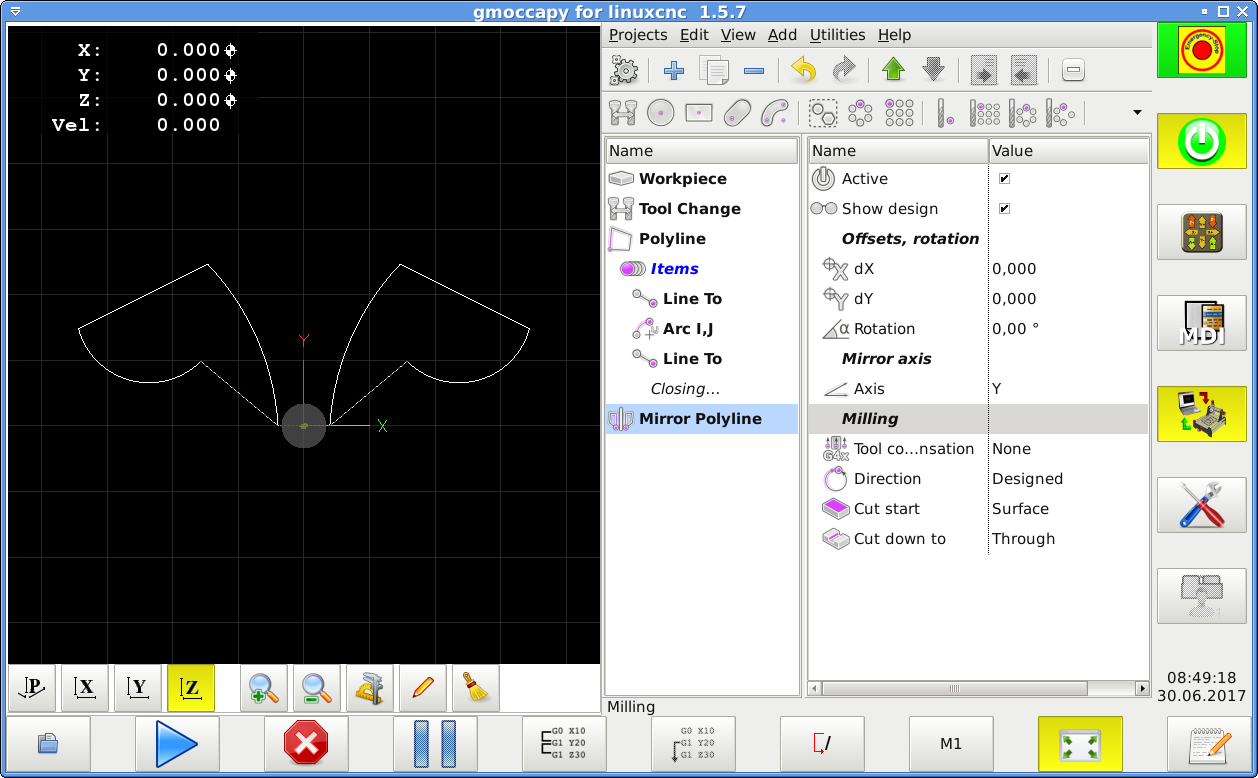
Task: Select the Polyline tree item
Action: tap(702, 239)
